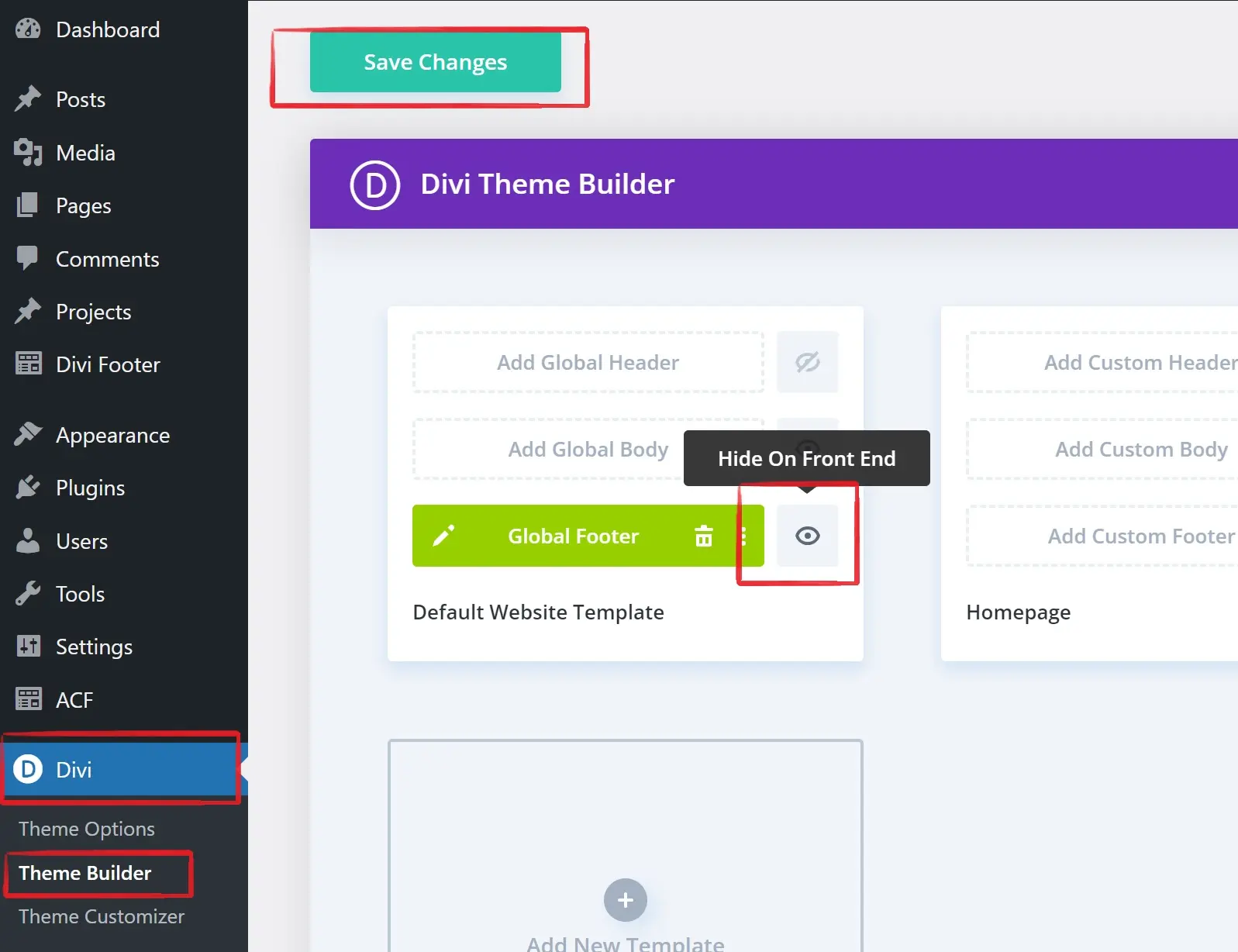Click the Homepage template title

[1019, 612]
